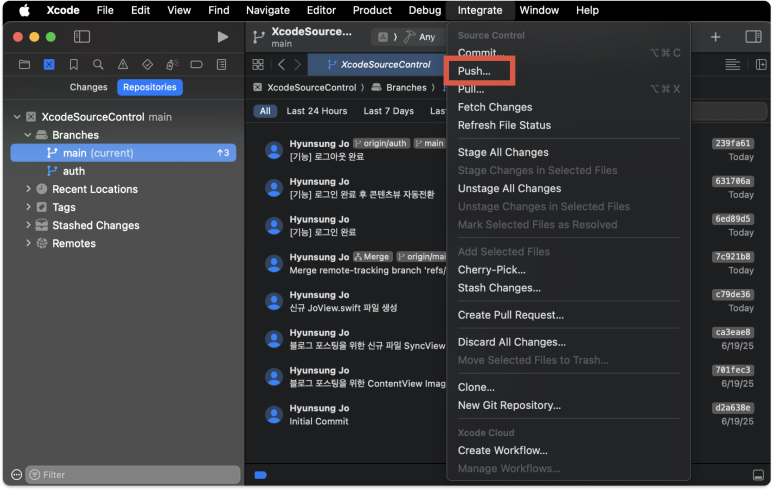Expand the Tags group

[x=28, y=207]
